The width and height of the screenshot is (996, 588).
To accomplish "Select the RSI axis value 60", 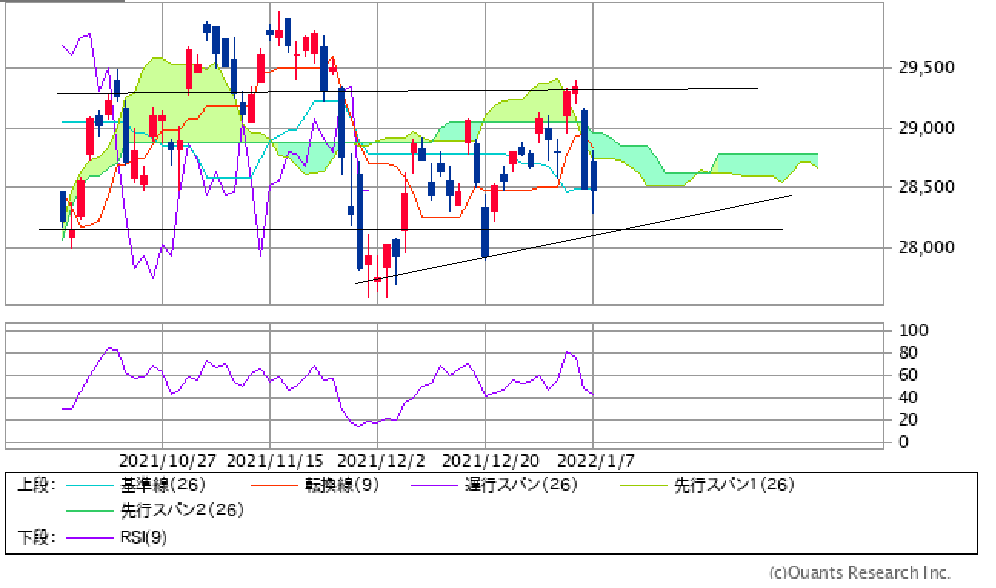I will (x=908, y=375).
